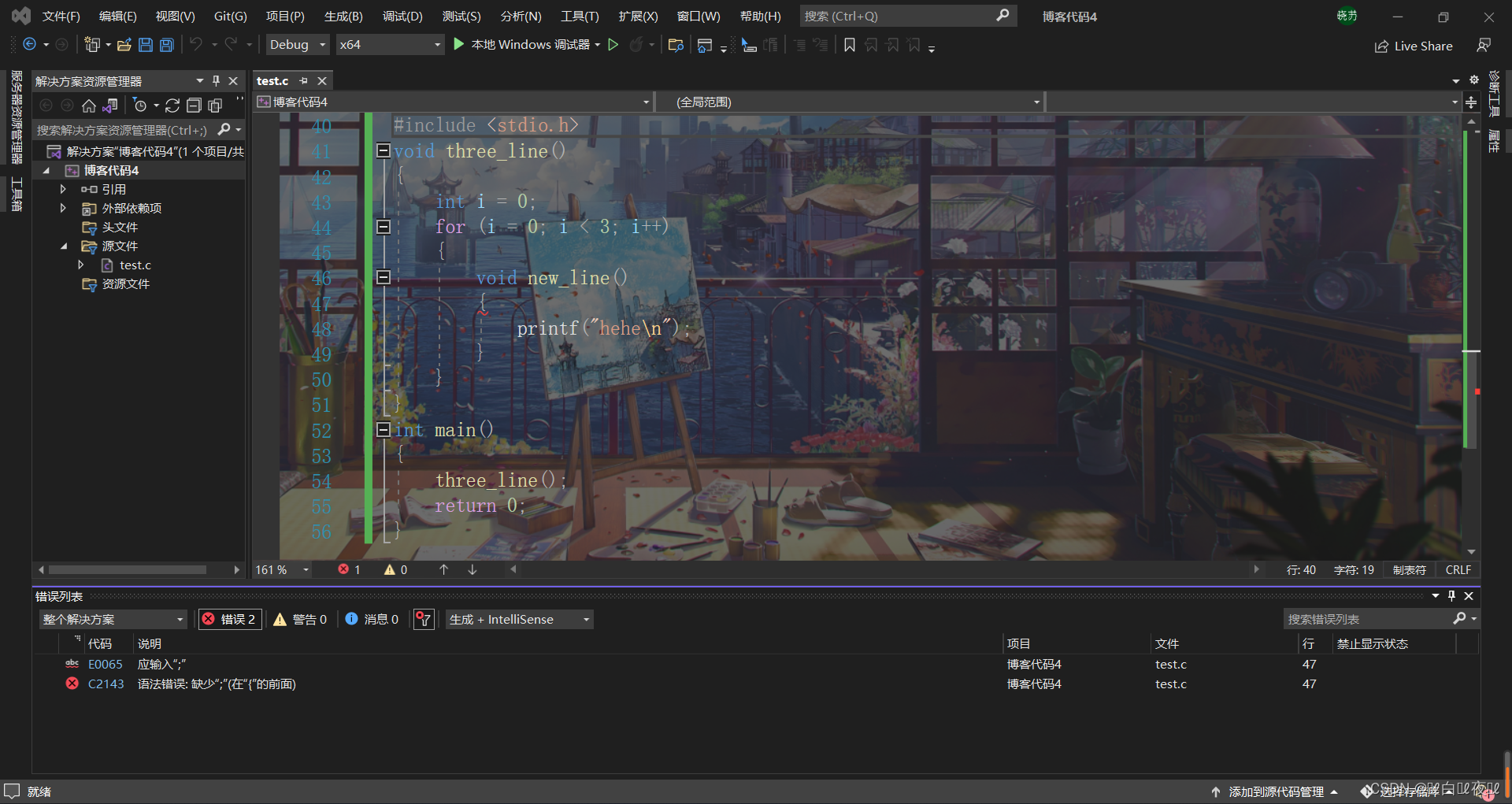Image resolution: width=1512 pixels, height=804 pixels.
Task: Expand the 外部依赖项 node
Action: [x=63, y=208]
